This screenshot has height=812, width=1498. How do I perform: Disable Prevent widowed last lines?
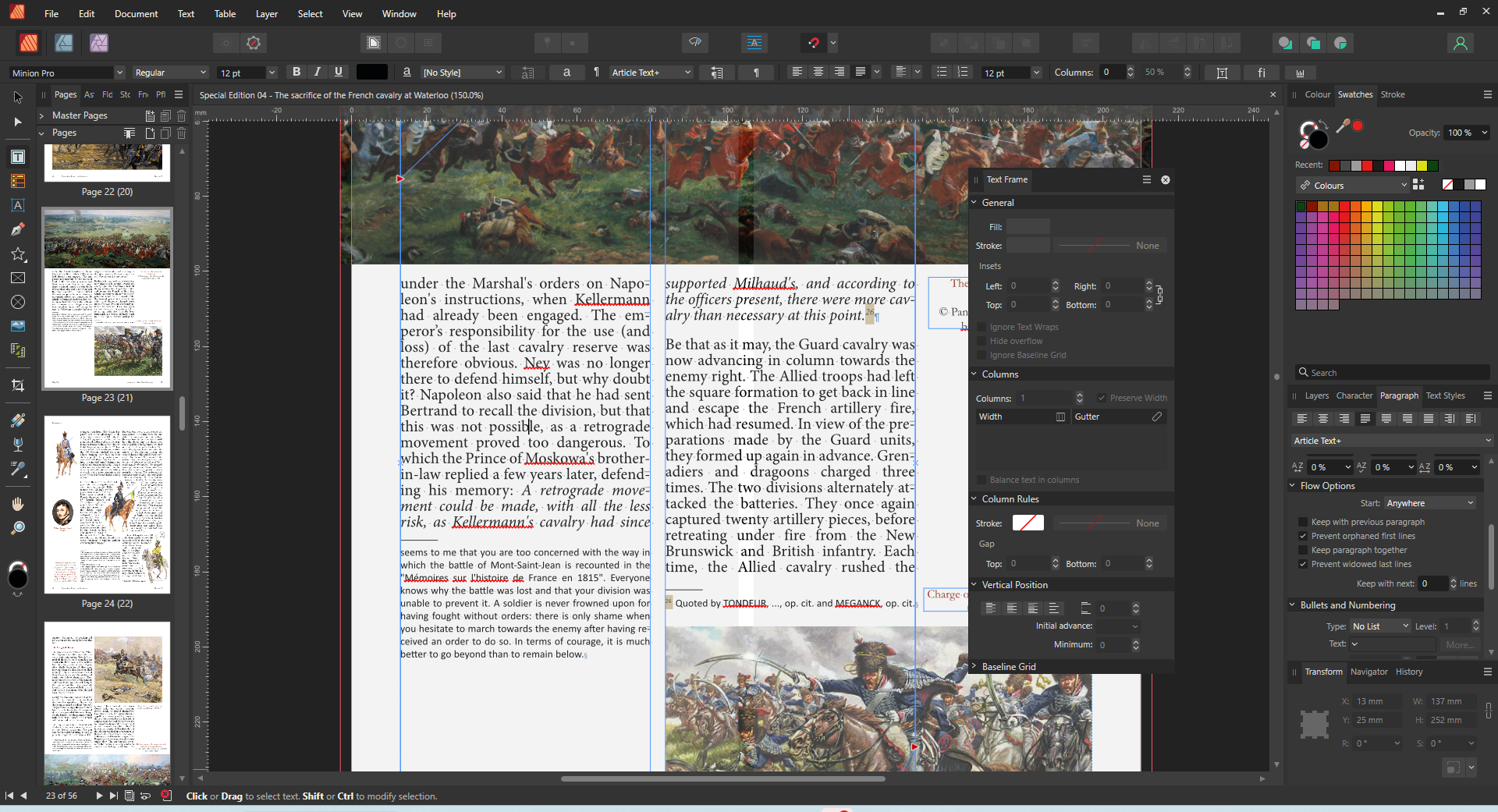point(1303,564)
